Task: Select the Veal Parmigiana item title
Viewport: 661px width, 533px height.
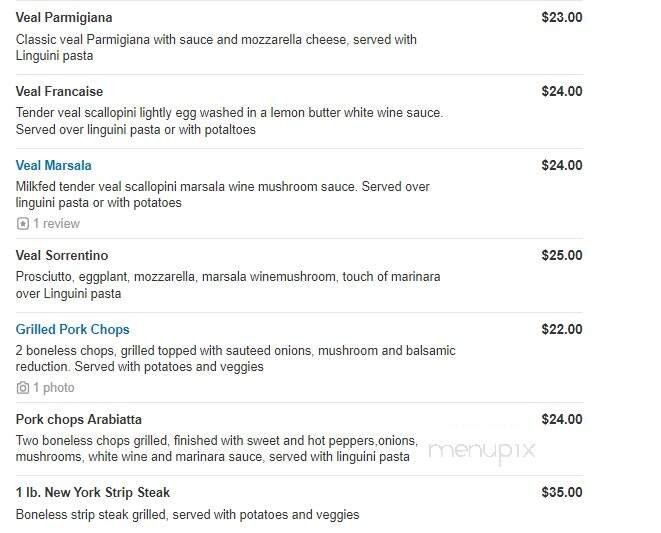Action: [x=64, y=18]
